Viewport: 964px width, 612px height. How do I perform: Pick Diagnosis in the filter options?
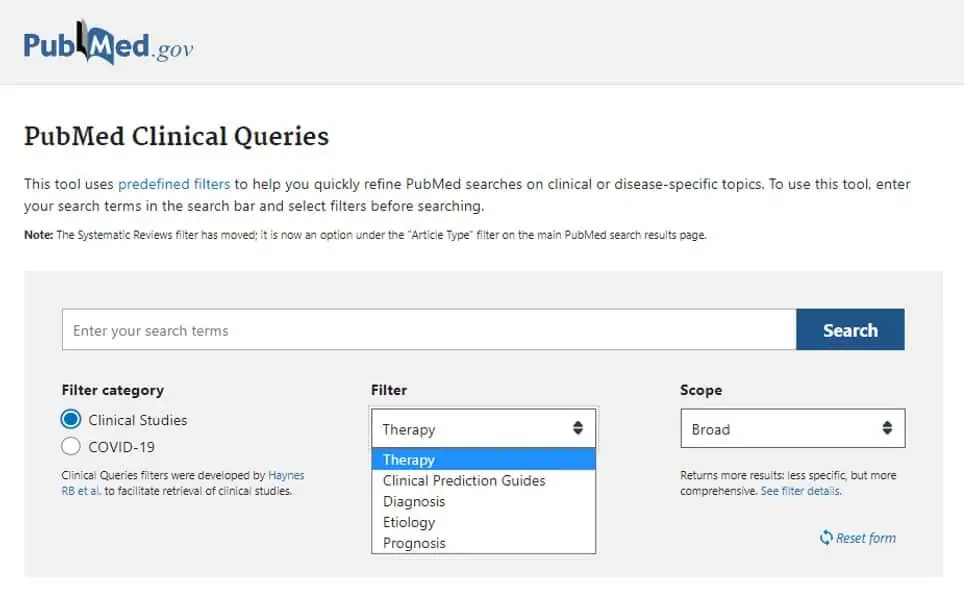point(414,502)
